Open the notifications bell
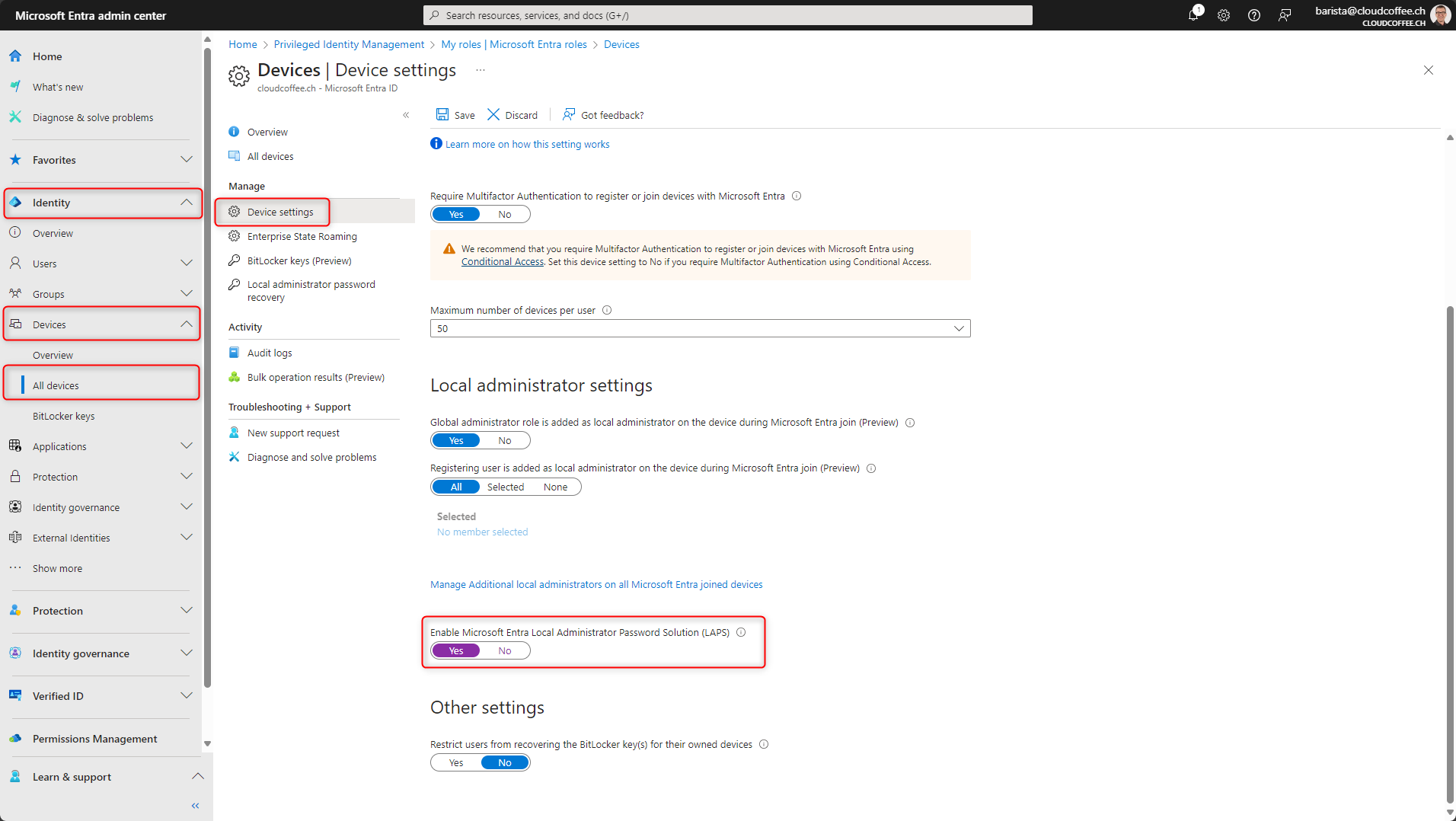The width and height of the screenshot is (1456, 821). (x=1193, y=15)
